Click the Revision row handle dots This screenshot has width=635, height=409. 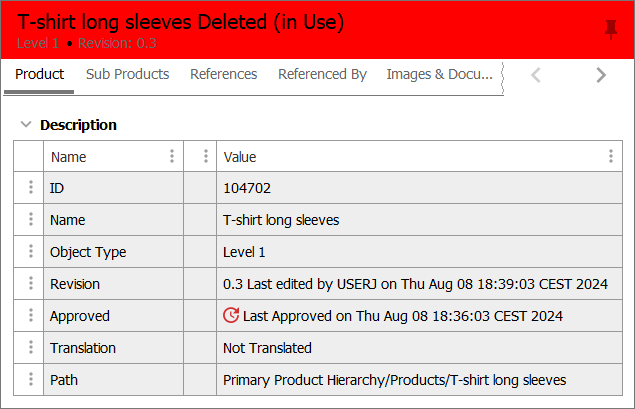30,284
